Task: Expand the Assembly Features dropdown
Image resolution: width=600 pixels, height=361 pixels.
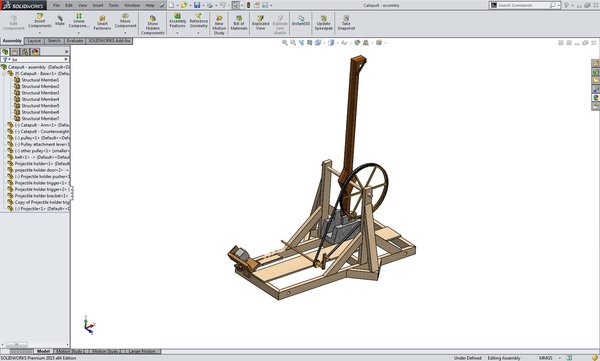Action: (177, 33)
